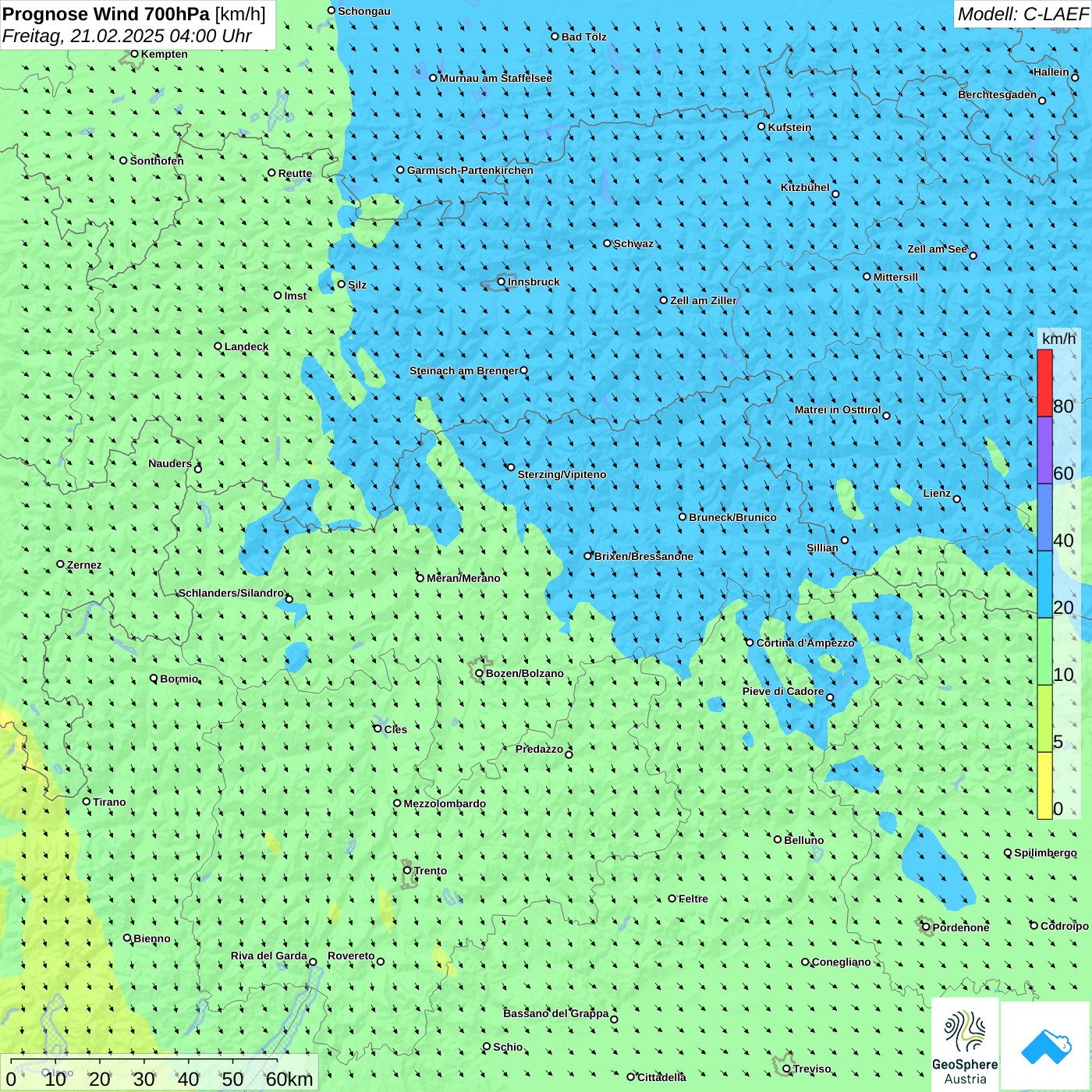This screenshot has width=1092, height=1092.
Task: Click the Meran/Merano label
Action: 463,578
